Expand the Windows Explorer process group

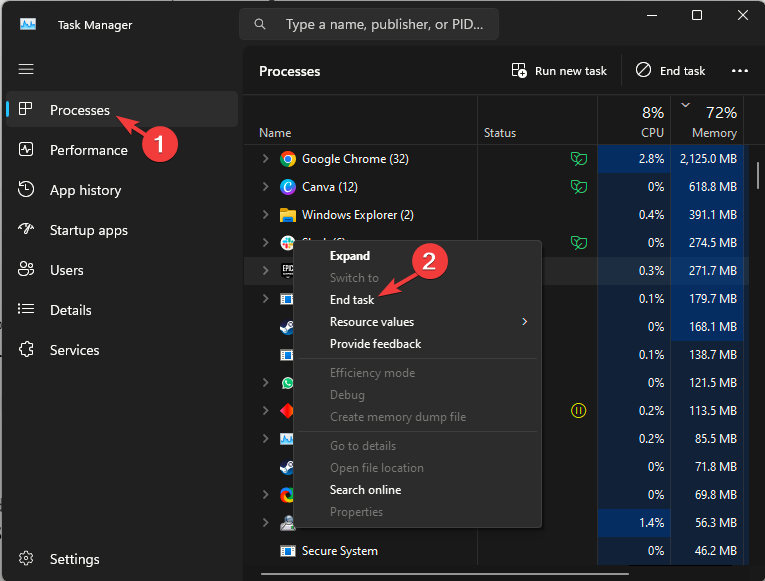pos(266,215)
